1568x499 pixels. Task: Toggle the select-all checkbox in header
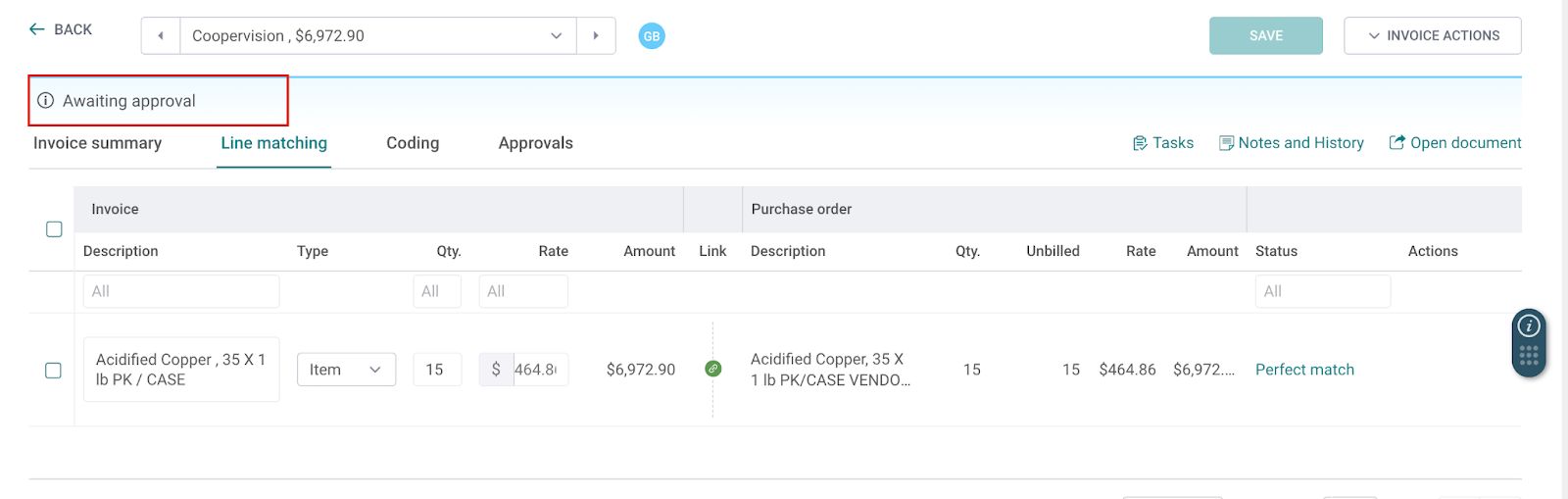pos(54,229)
